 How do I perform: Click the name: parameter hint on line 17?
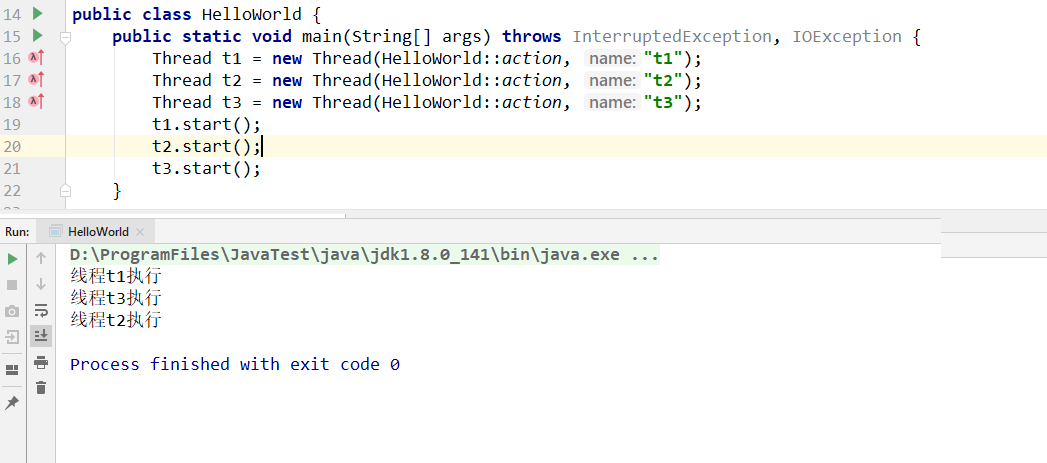(x=612, y=81)
